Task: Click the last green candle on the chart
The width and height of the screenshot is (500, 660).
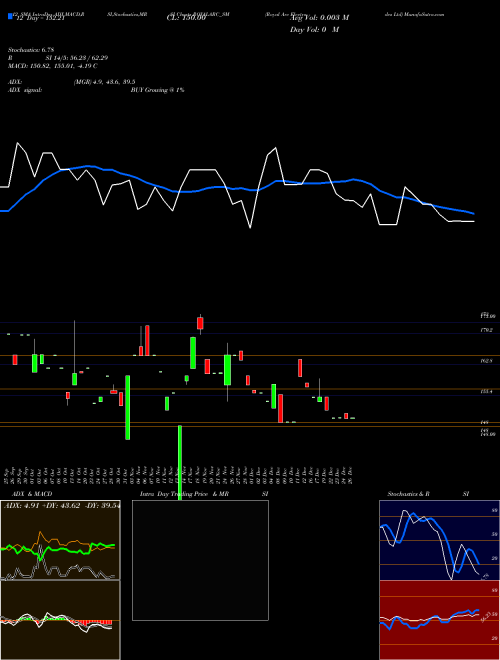Action: click(353, 418)
